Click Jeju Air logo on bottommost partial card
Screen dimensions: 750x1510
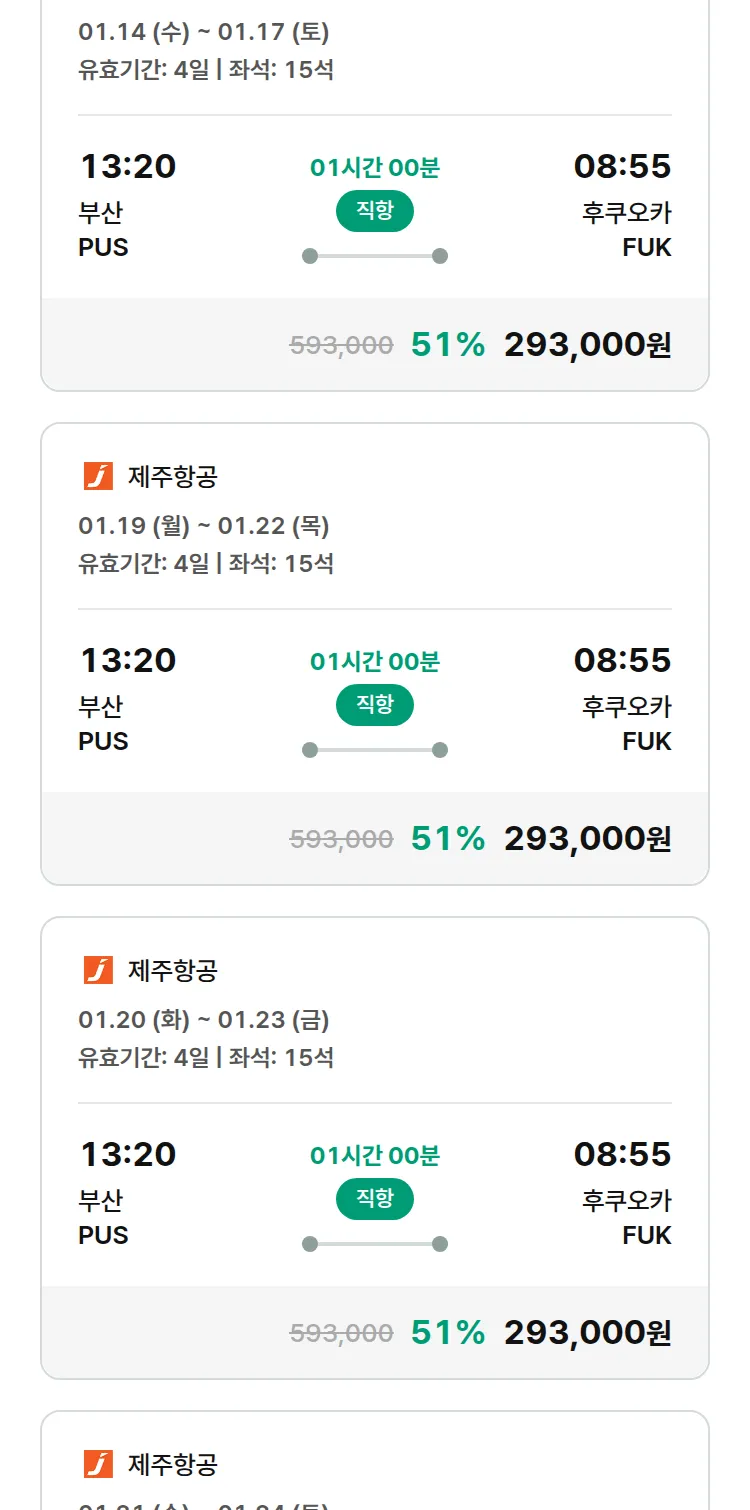tap(98, 1464)
